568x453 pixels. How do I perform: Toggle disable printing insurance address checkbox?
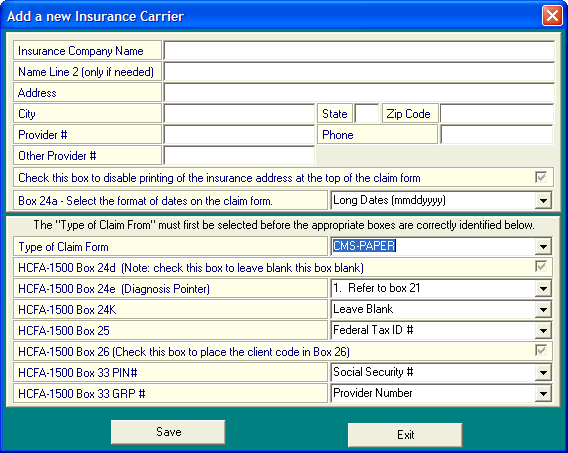click(541, 177)
